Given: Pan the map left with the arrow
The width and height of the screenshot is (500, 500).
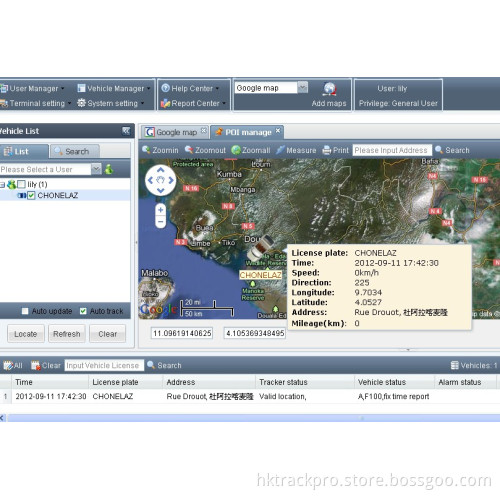Looking at the screenshot, I should coord(150,180).
